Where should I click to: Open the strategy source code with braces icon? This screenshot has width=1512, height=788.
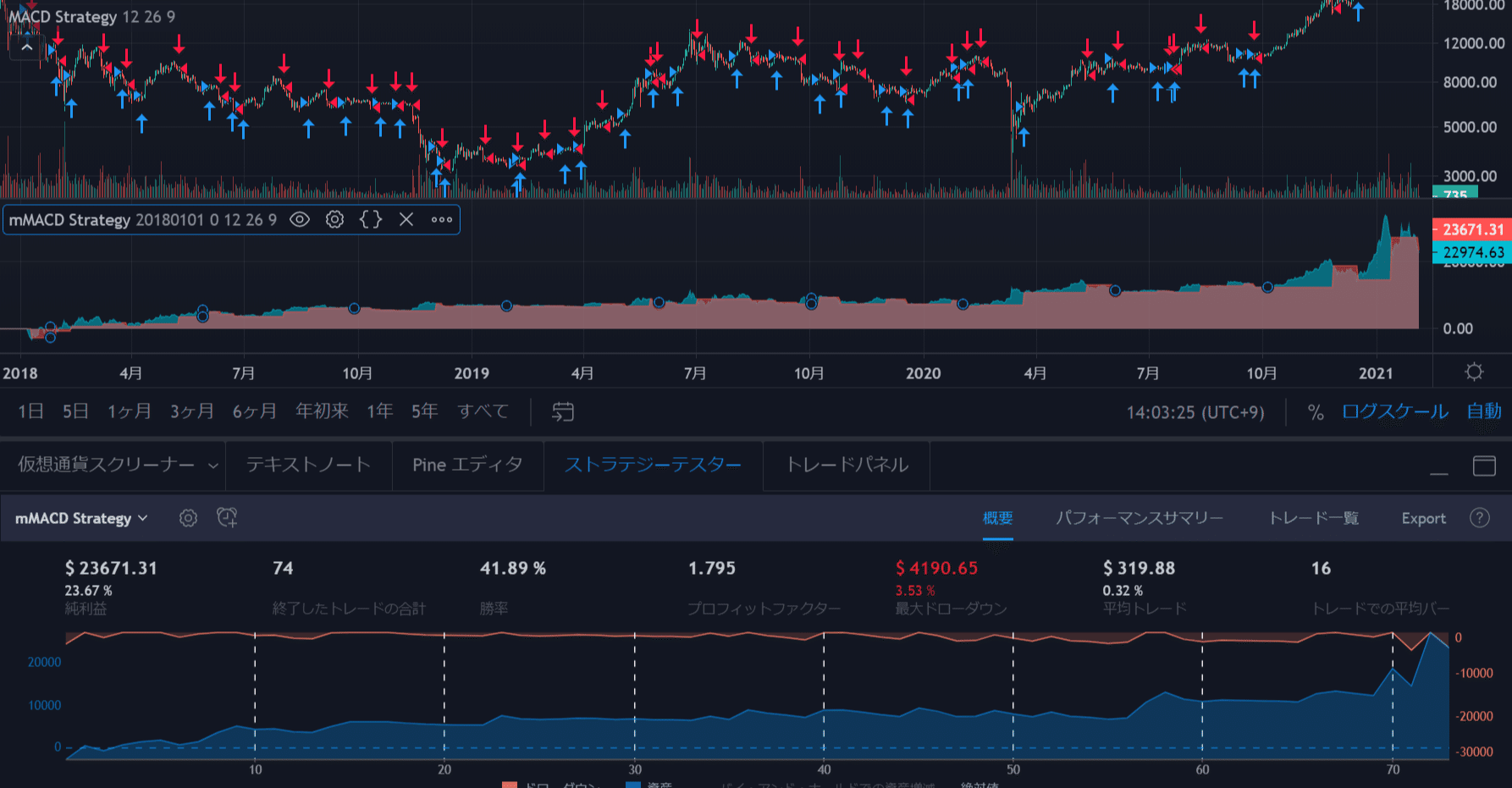pos(369,219)
